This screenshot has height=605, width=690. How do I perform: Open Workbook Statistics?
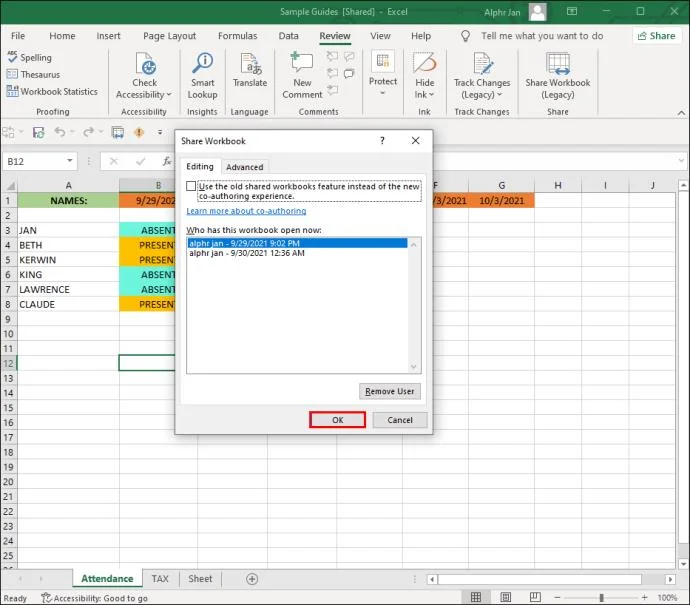[x=52, y=92]
